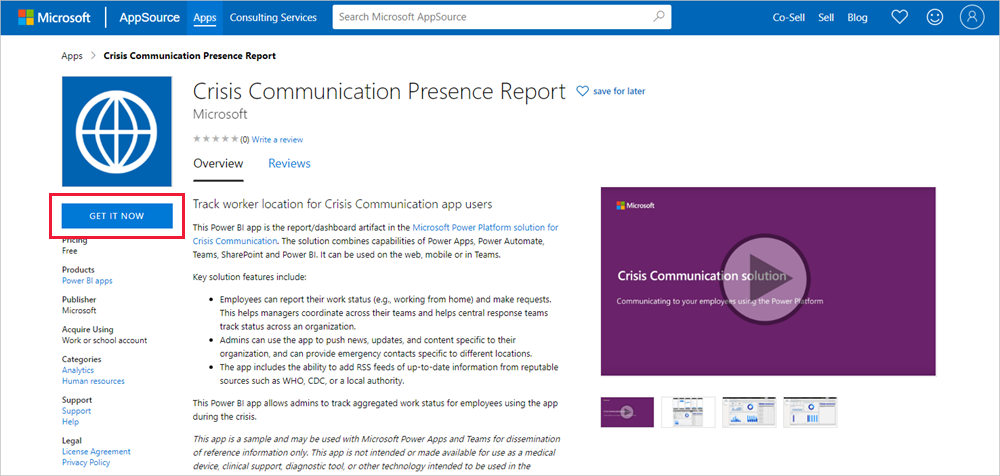Open Consulting Services tab
The width and height of the screenshot is (1000, 476).
[273, 17]
